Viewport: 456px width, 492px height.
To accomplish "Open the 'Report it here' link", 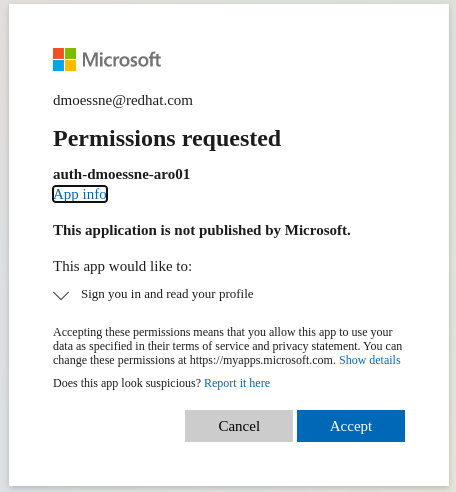I will pyautogui.click(x=237, y=383).
